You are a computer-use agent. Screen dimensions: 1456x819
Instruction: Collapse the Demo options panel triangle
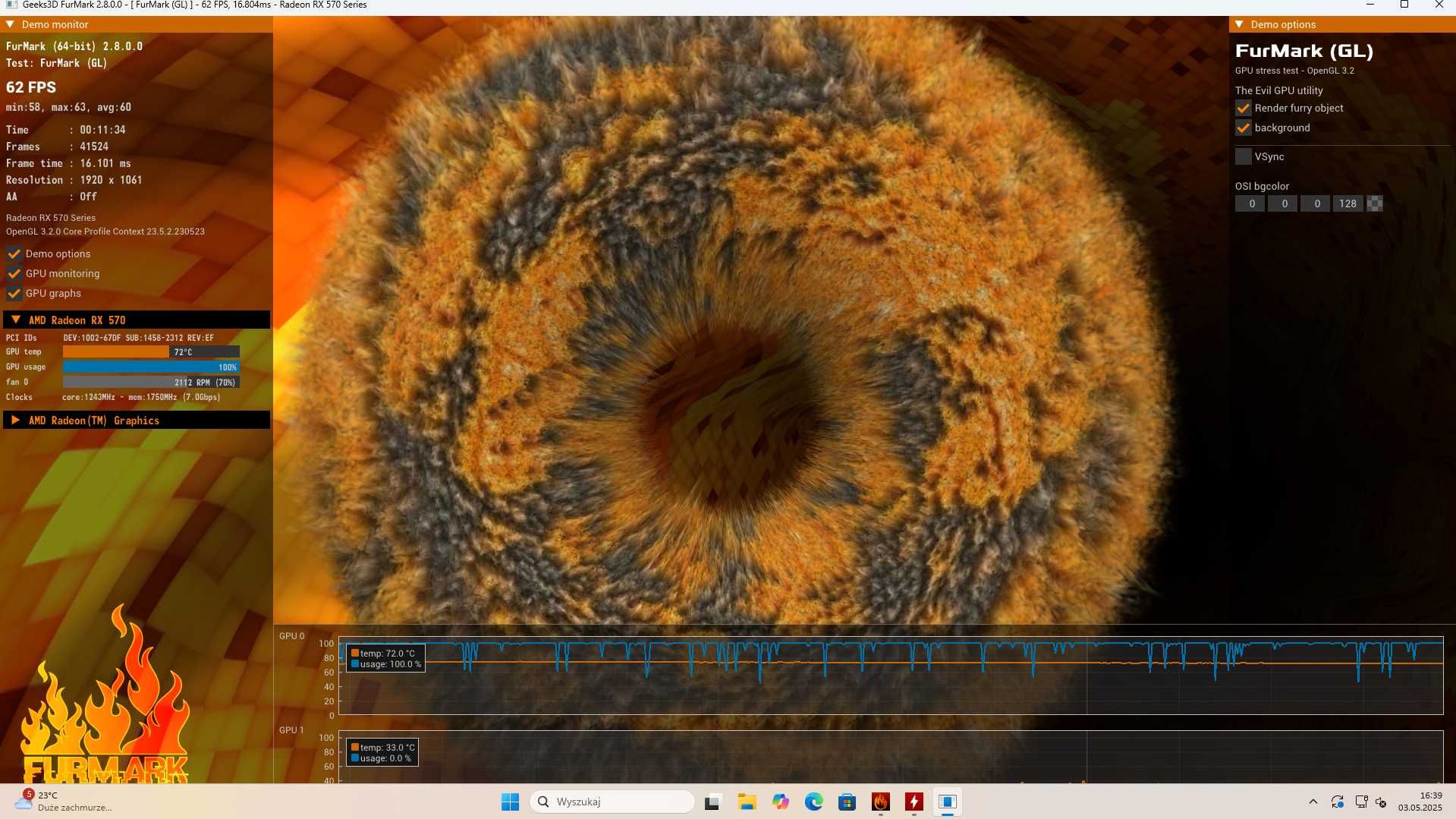1239,24
